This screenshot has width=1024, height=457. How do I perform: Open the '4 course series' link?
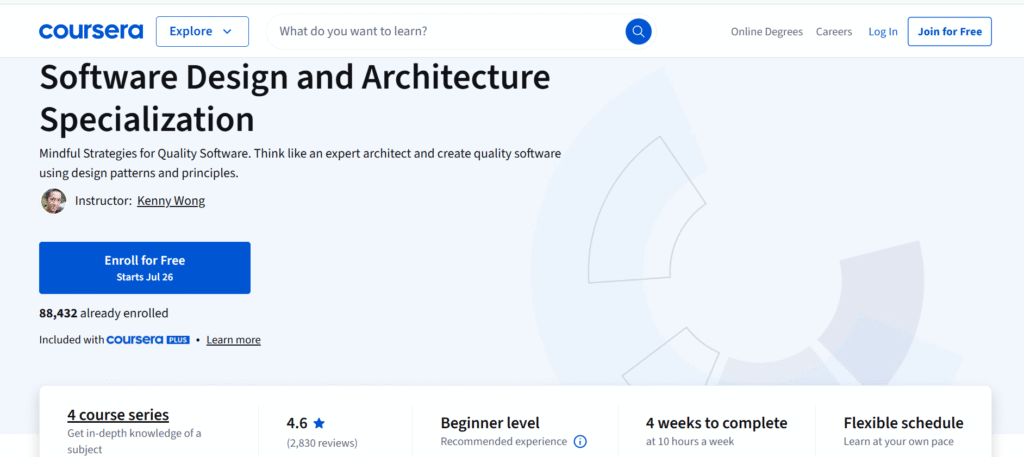coord(118,415)
